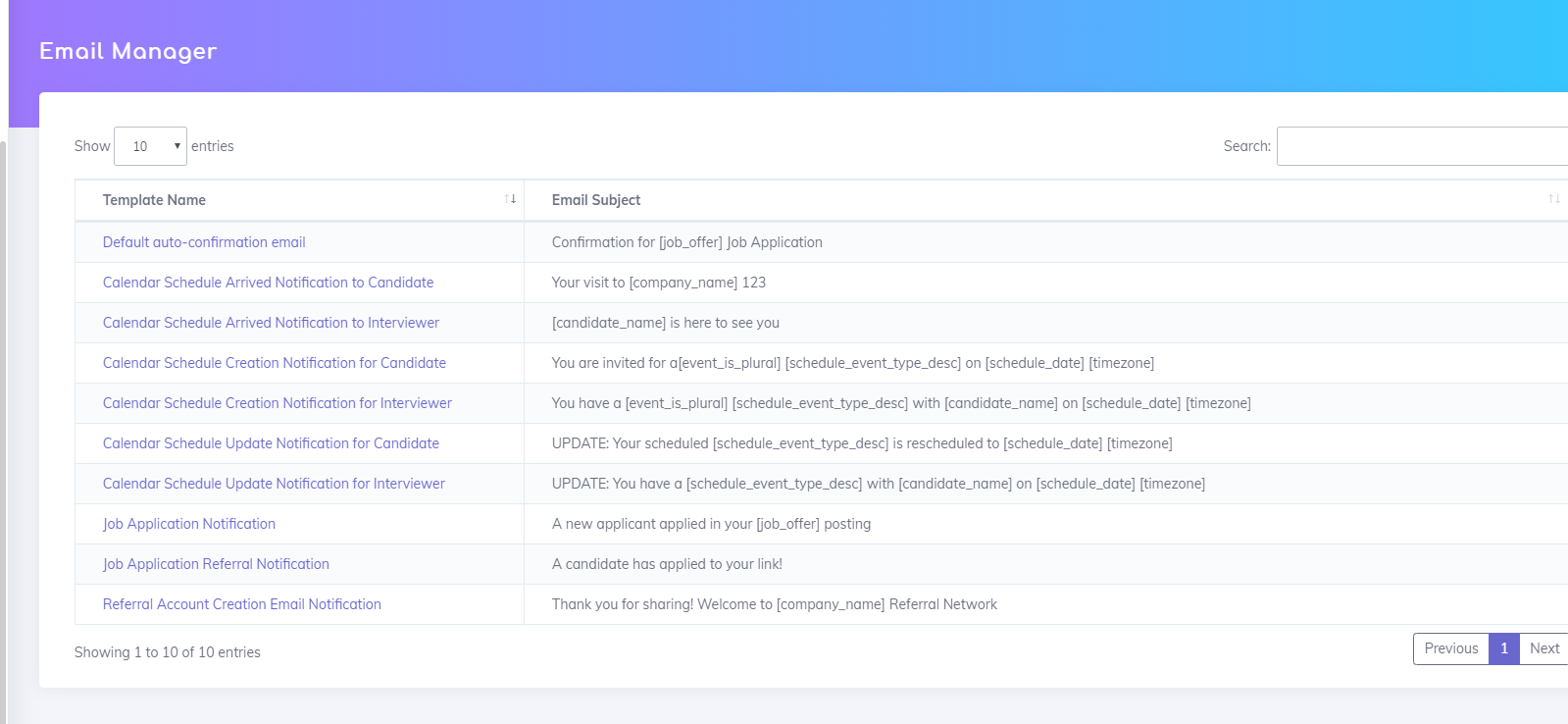1568x724 pixels.
Task: Select subject 'UPDATE: You have a' cell
Action: coord(1046,484)
